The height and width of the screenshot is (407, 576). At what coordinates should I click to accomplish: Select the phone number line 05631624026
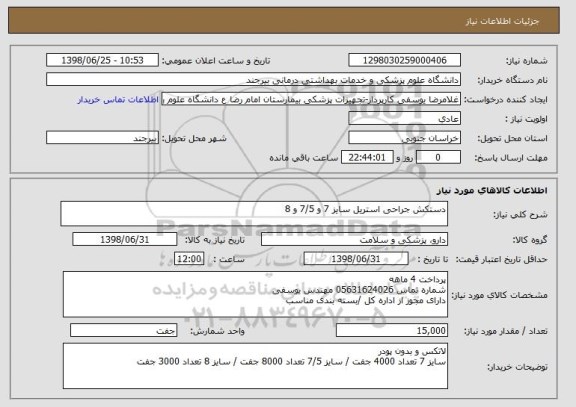click(x=359, y=290)
